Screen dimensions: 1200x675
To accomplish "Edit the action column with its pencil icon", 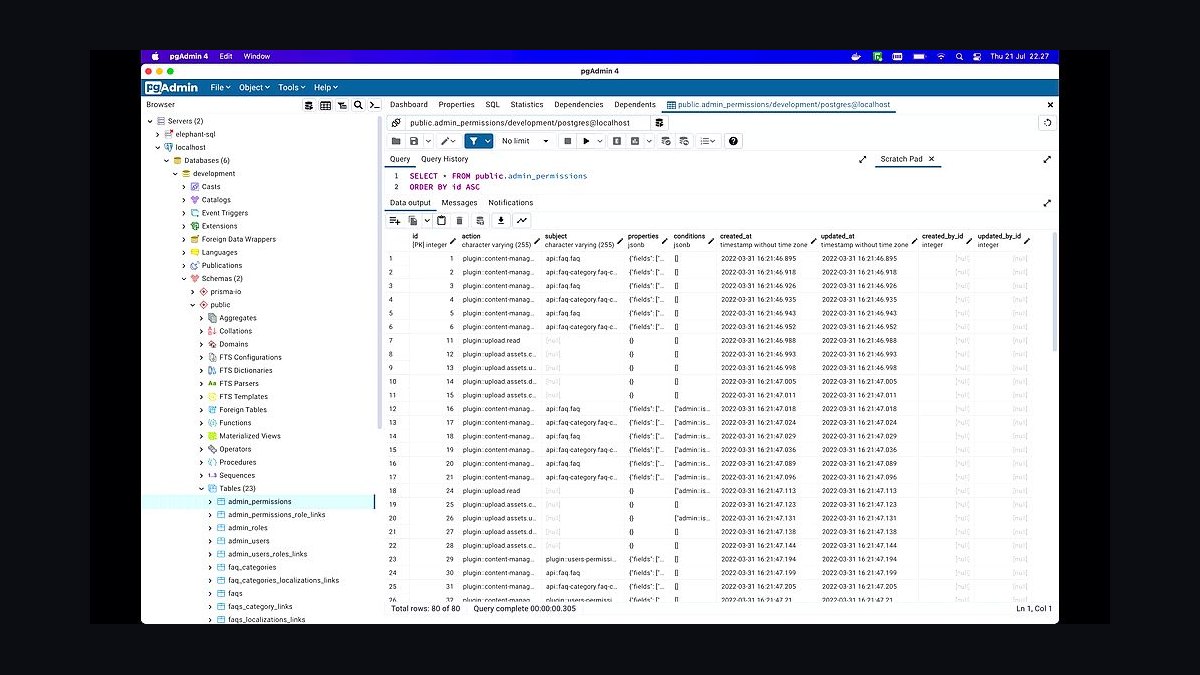I will coord(537,241).
